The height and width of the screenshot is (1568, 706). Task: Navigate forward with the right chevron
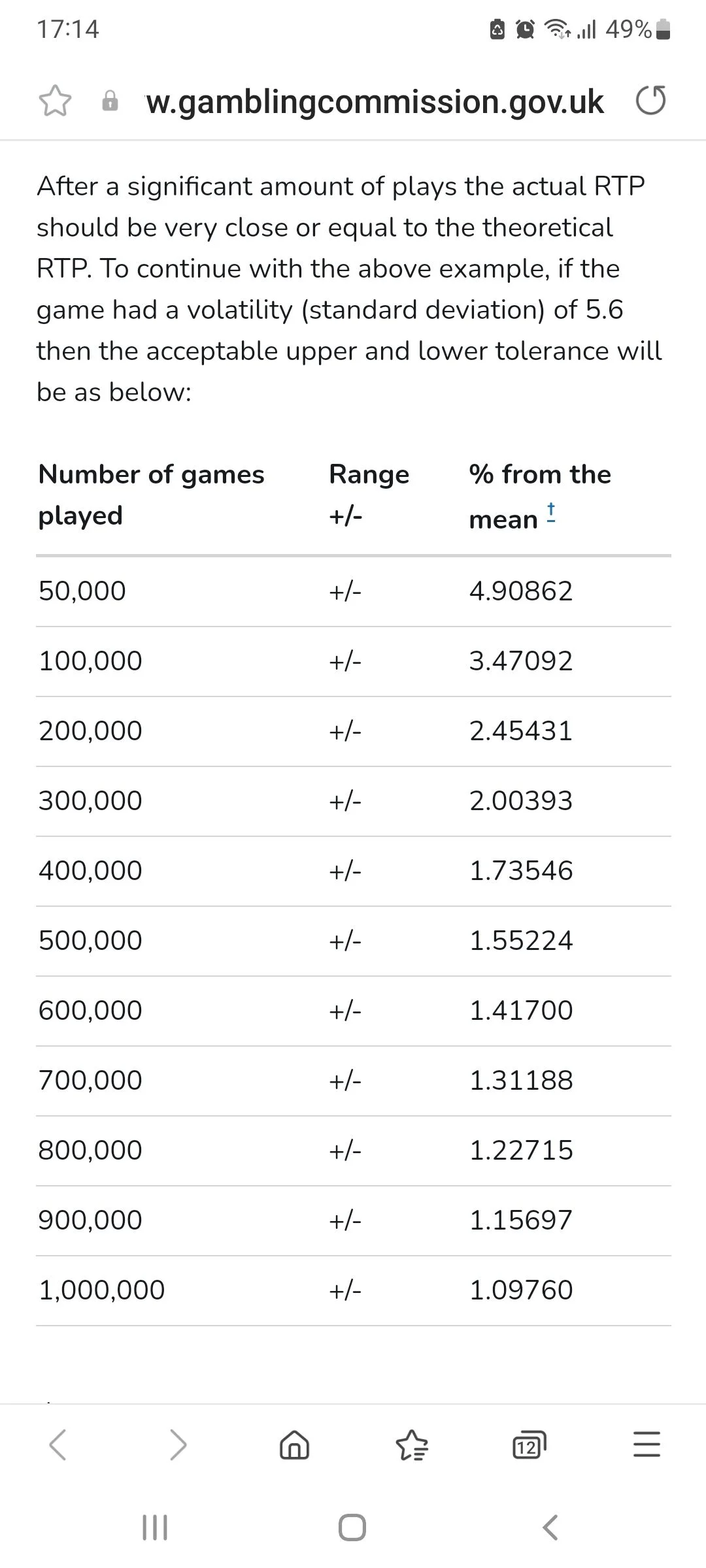coord(178,1445)
